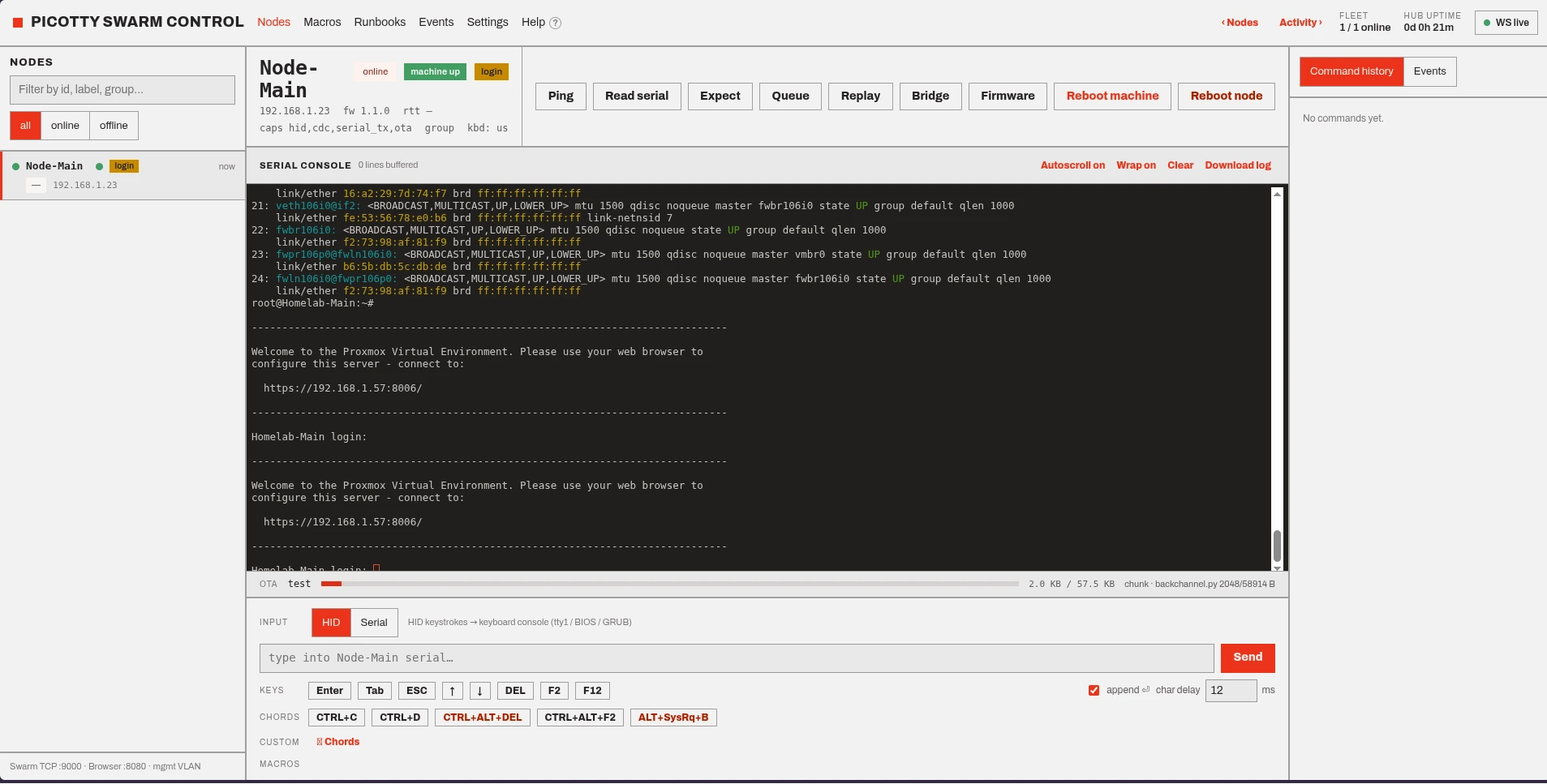Screen dimensions: 1547x784
Task: Open the Nodes menu
Action: pos(273,22)
